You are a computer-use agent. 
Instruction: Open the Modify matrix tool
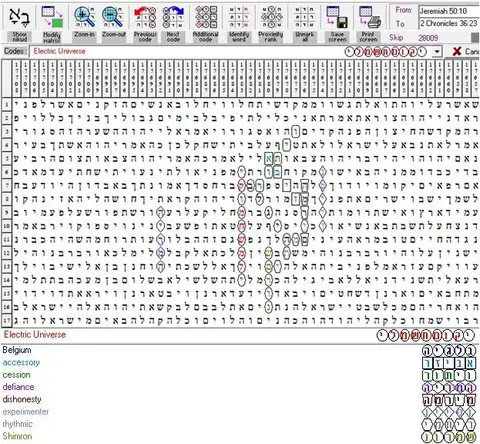tap(52, 17)
